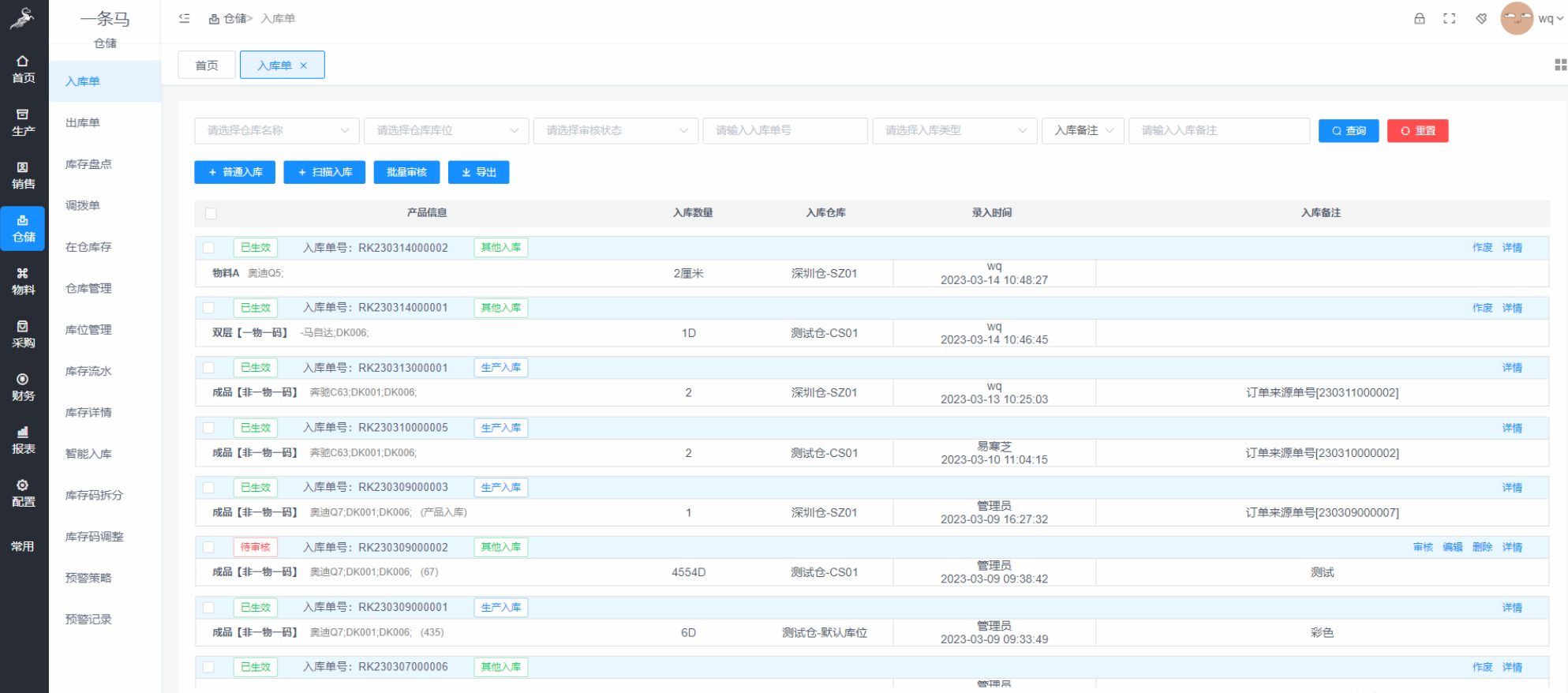Viewport: 1568px width, 693px height.
Task: Open the 采购 module icon
Action: 24,334
